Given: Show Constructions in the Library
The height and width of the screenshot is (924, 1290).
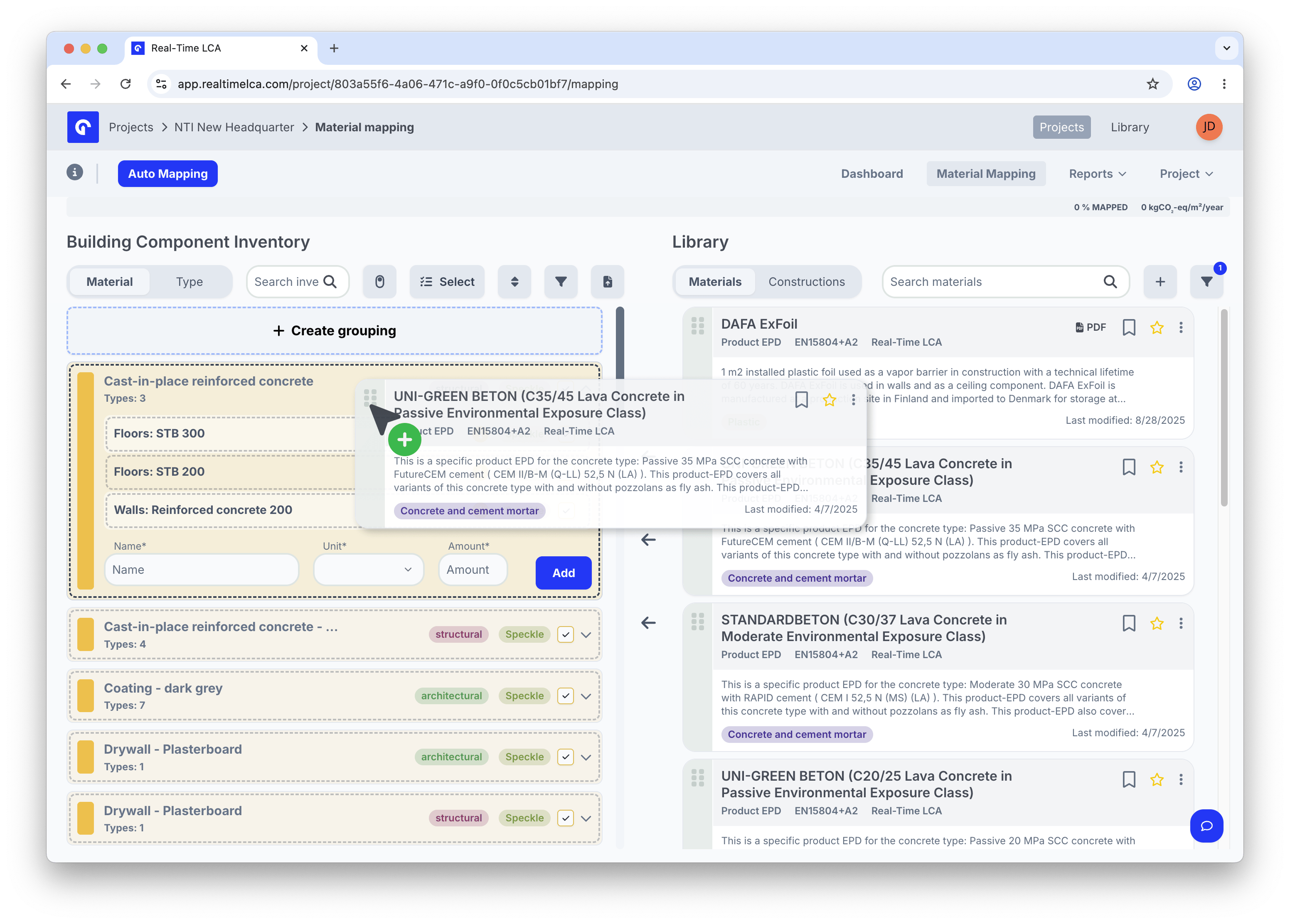Looking at the screenshot, I should (x=806, y=282).
